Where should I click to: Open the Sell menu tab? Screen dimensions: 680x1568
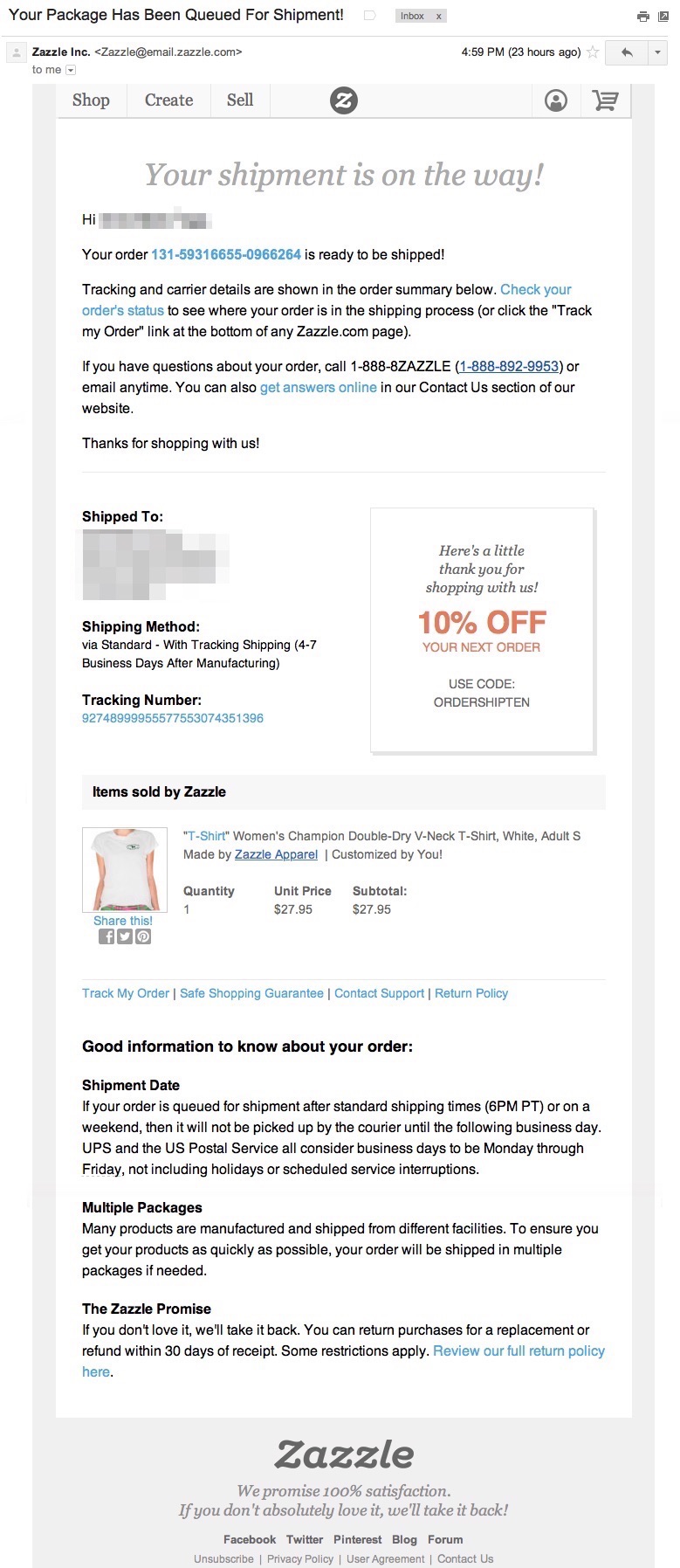coord(240,100)
